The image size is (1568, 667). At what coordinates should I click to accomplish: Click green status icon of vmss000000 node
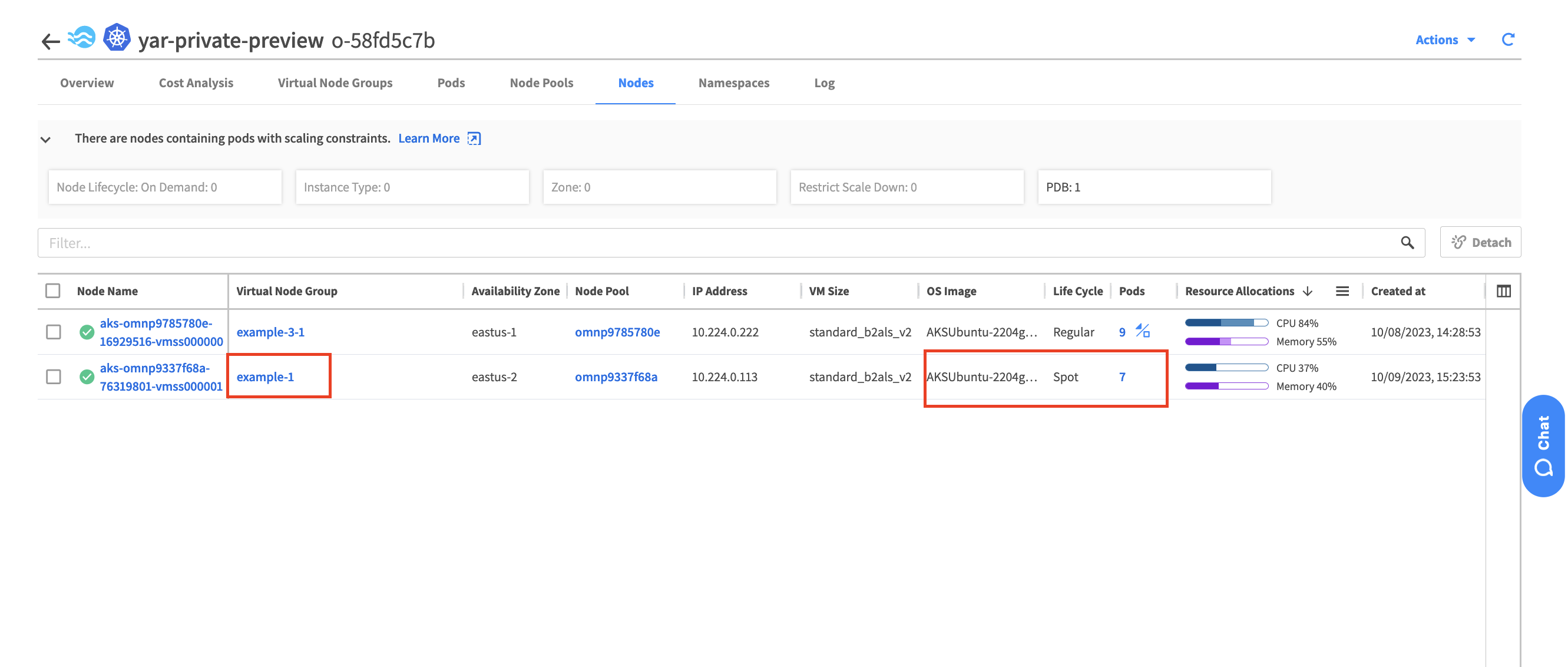87,332
